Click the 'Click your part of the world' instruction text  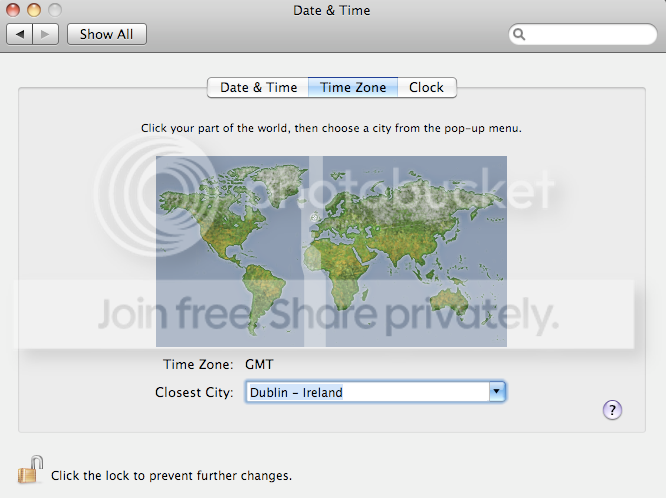[331, 128]
